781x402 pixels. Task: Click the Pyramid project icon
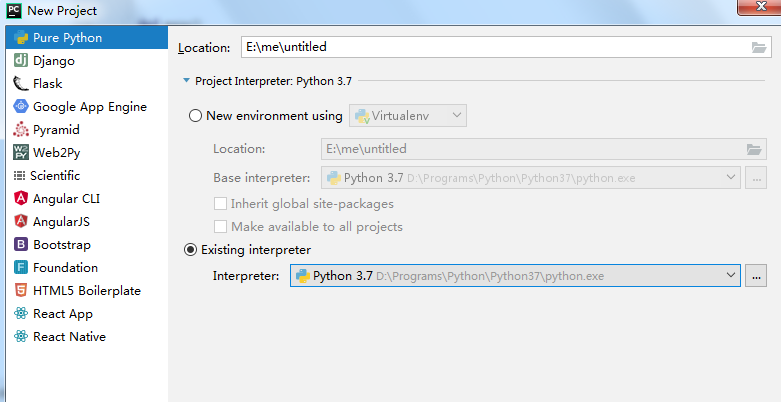point(21,130)
